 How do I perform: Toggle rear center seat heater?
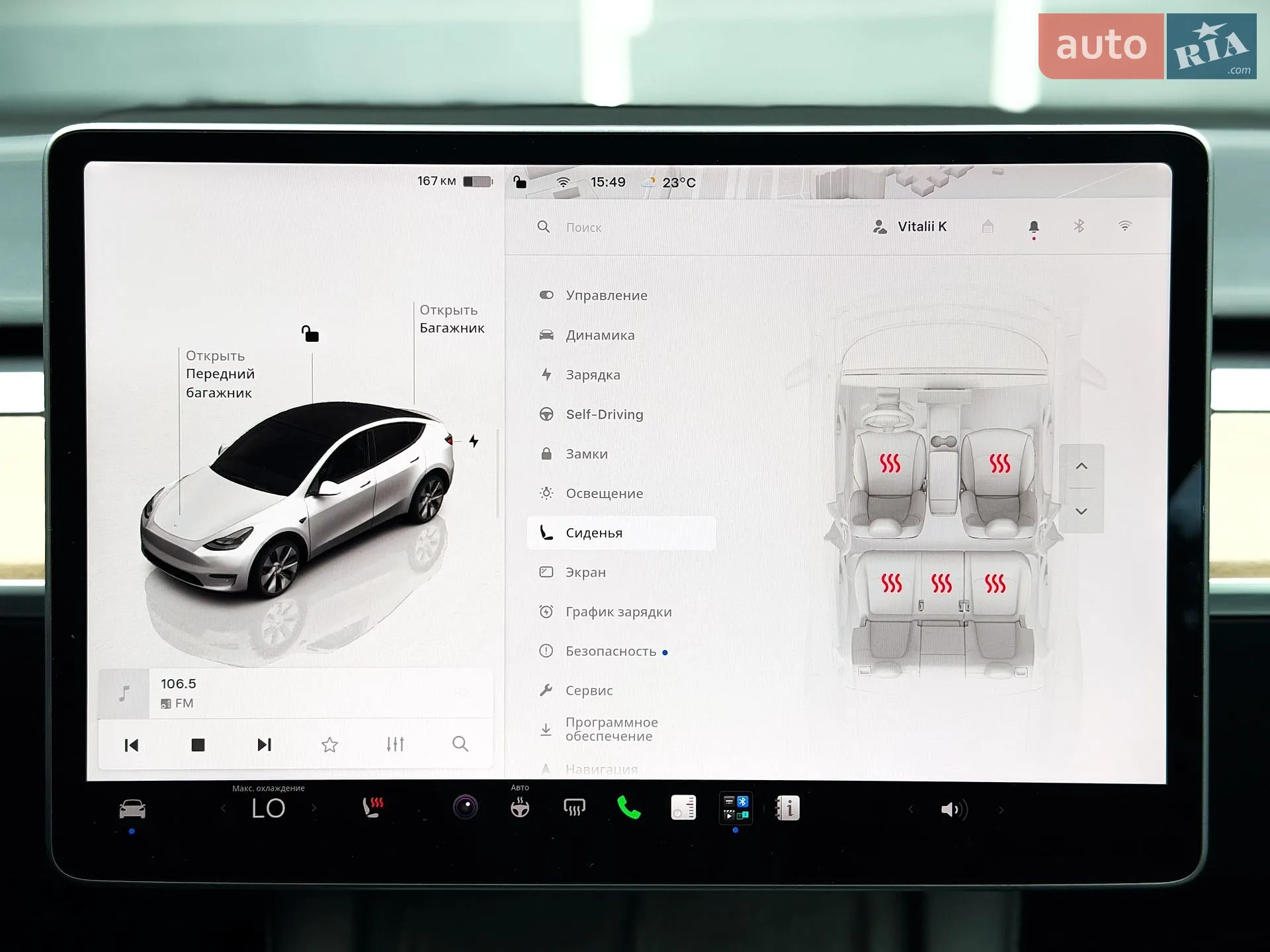942,583
